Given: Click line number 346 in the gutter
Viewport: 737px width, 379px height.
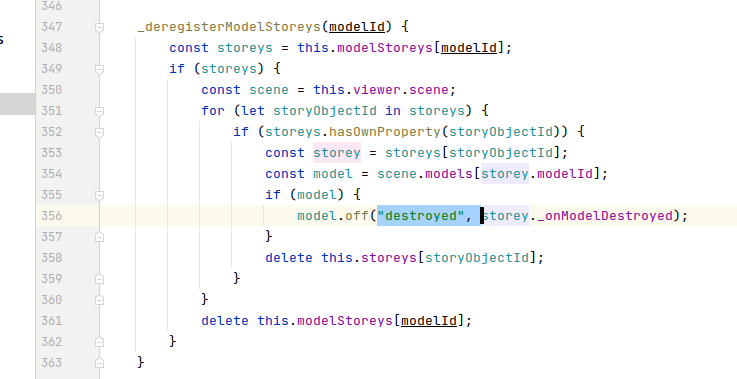Looking at the screenshot, I should pyautogui.click(x=51, y=6).
